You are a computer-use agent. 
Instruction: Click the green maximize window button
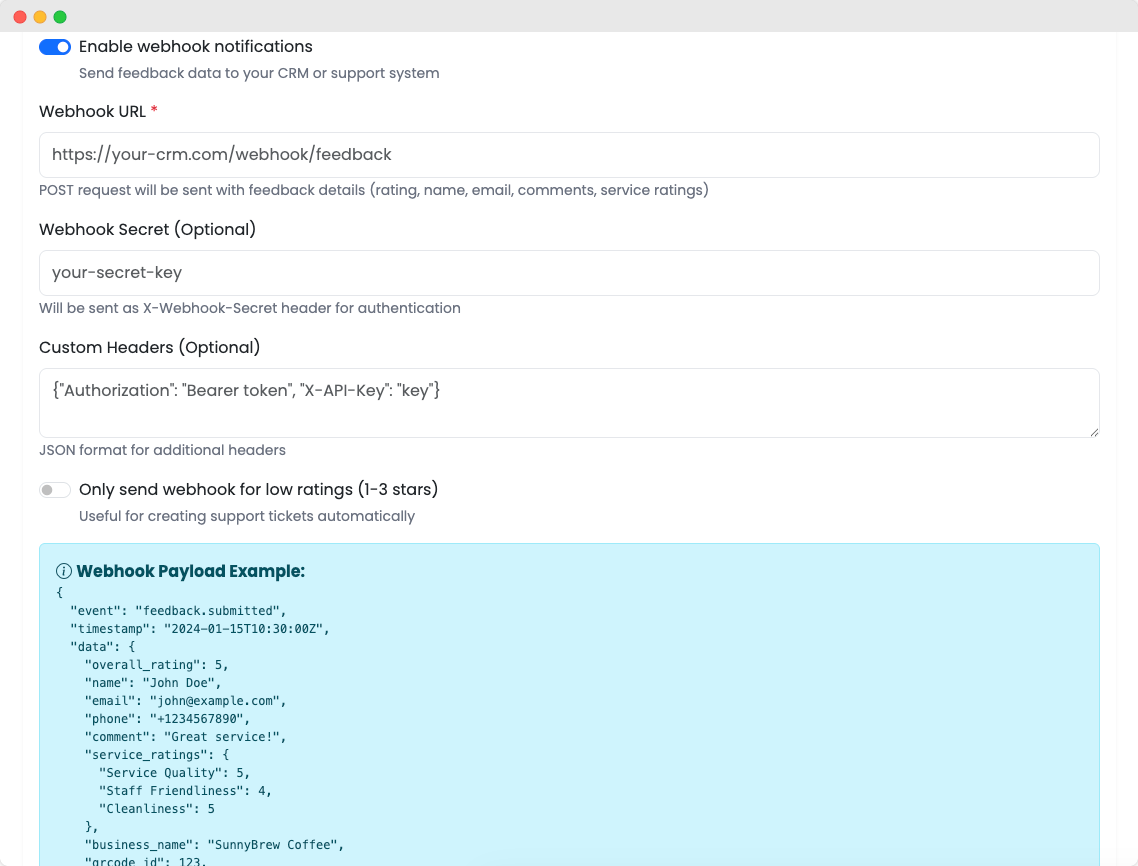[x=60, y=17]
